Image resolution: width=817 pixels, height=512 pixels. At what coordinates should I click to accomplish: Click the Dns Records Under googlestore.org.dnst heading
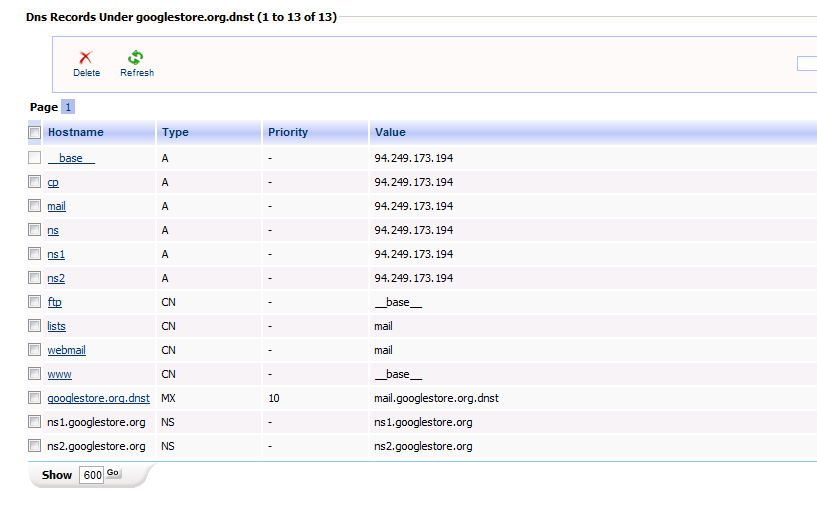tap(181, 17)
